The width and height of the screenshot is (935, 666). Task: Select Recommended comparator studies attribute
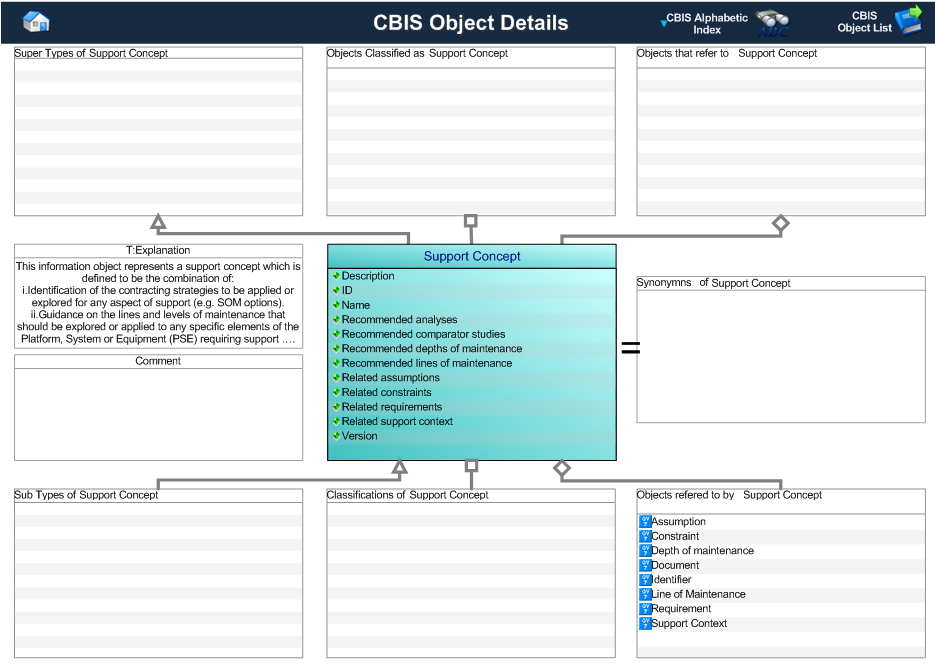(x=423, y=334)
